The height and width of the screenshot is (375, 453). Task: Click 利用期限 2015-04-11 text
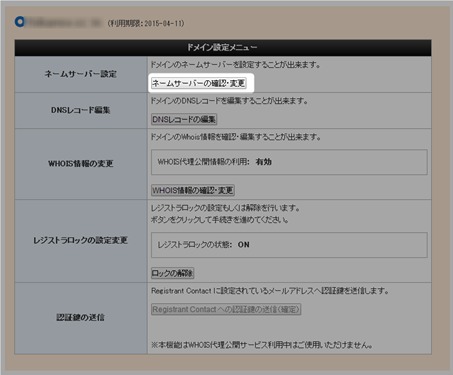click(145, 24)
